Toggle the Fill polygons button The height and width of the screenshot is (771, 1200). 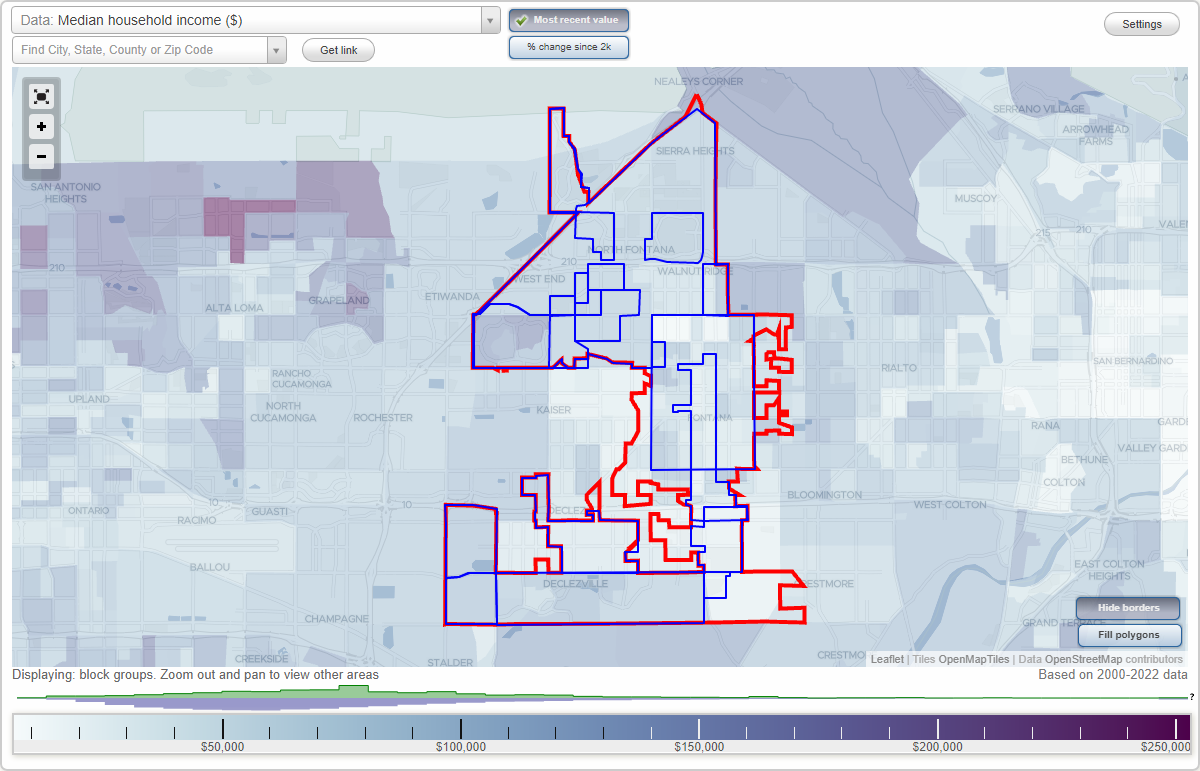click(x=1128, y=635)
